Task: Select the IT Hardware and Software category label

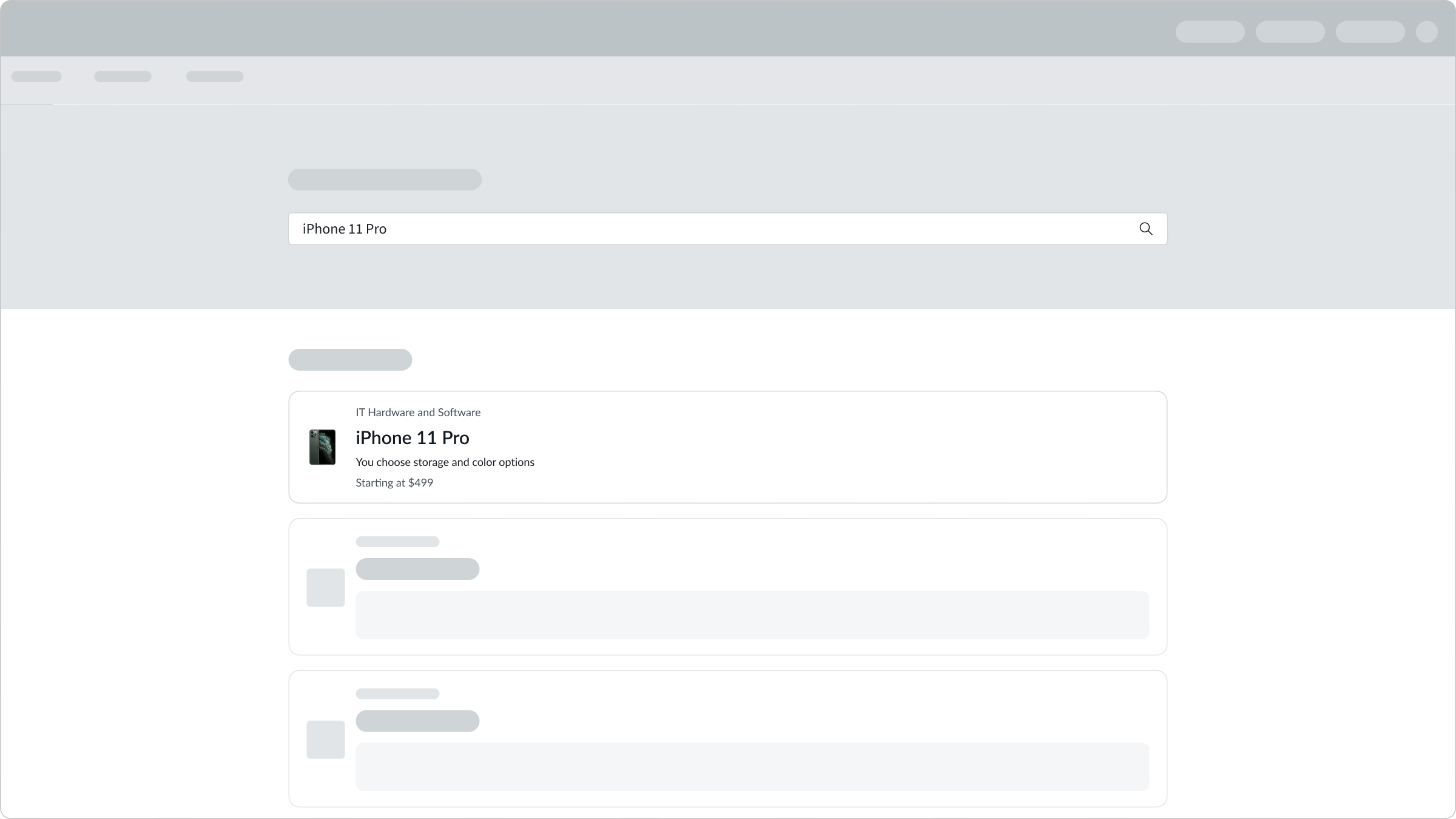Action: point(418,413)
